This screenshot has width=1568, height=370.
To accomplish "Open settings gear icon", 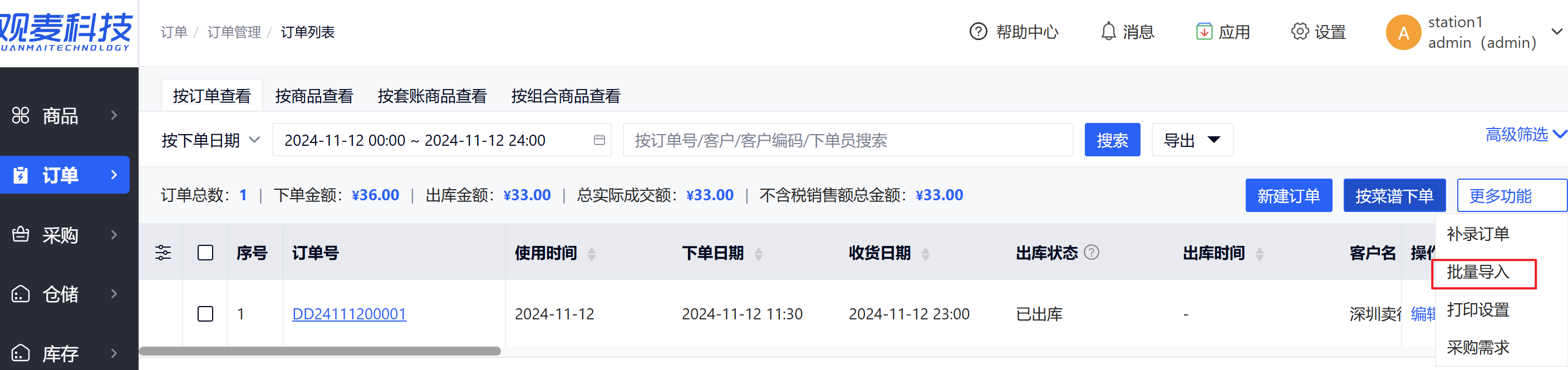I will pyautogui.click(x=1299, y=31).
